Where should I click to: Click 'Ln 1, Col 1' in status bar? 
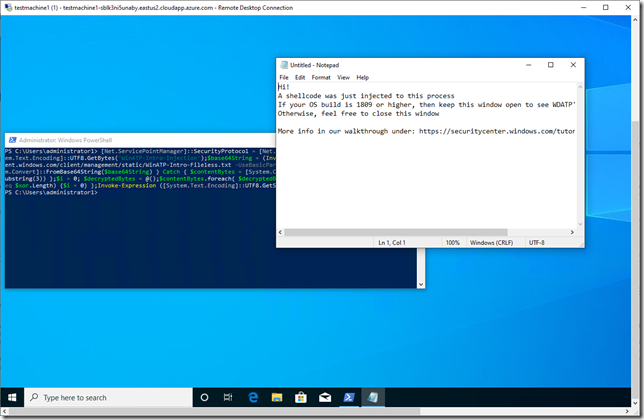392,243
